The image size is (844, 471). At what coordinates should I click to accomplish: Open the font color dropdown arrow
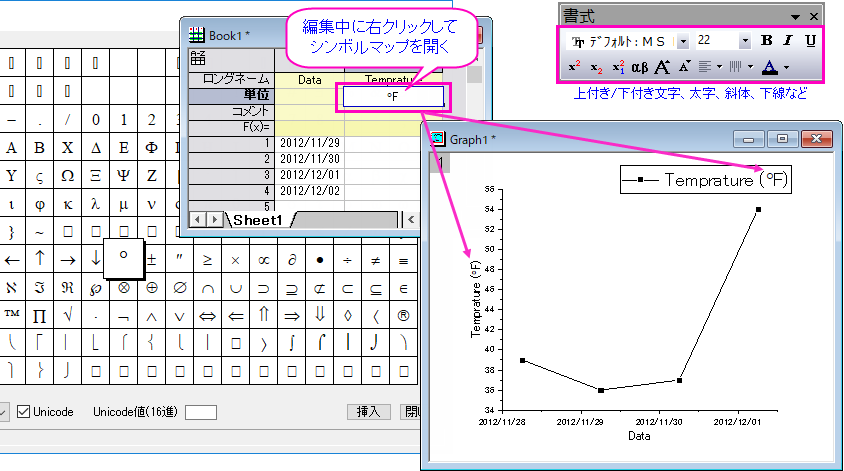786,68
